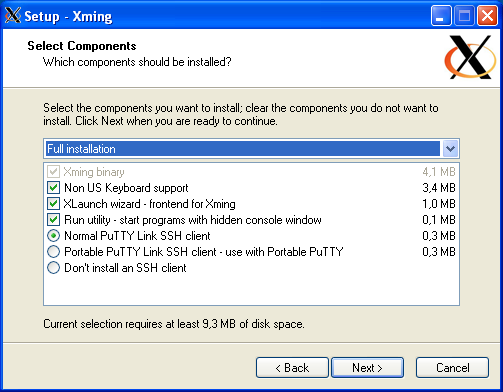Continue with the Next button

[367, 368]
